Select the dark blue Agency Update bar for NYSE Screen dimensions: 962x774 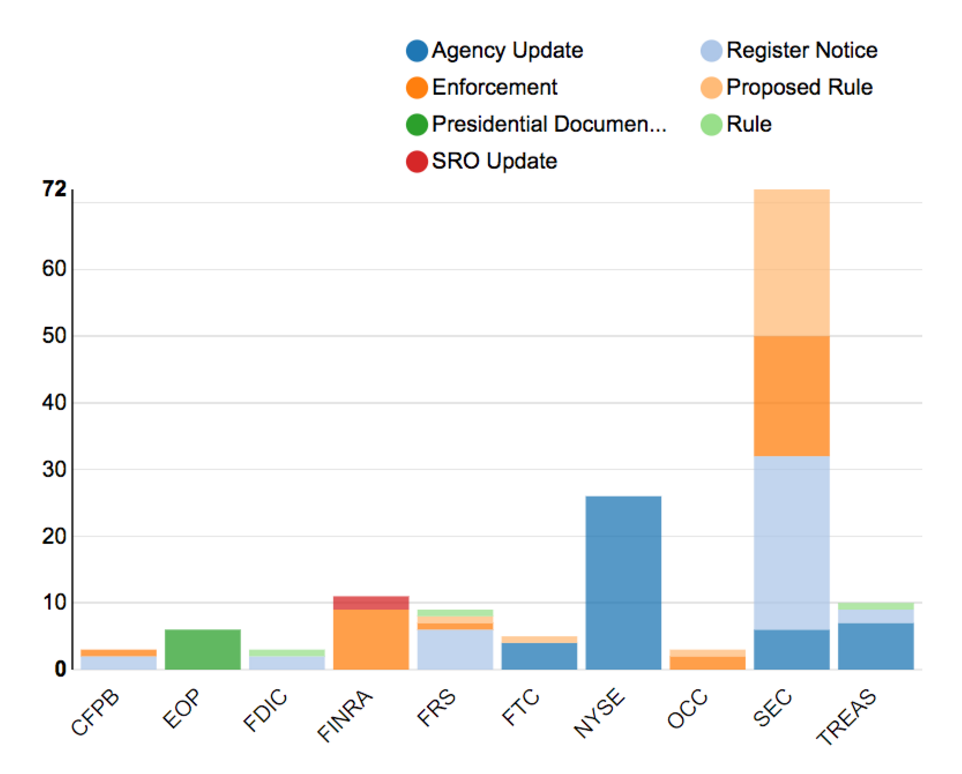(x=623, y=583)
